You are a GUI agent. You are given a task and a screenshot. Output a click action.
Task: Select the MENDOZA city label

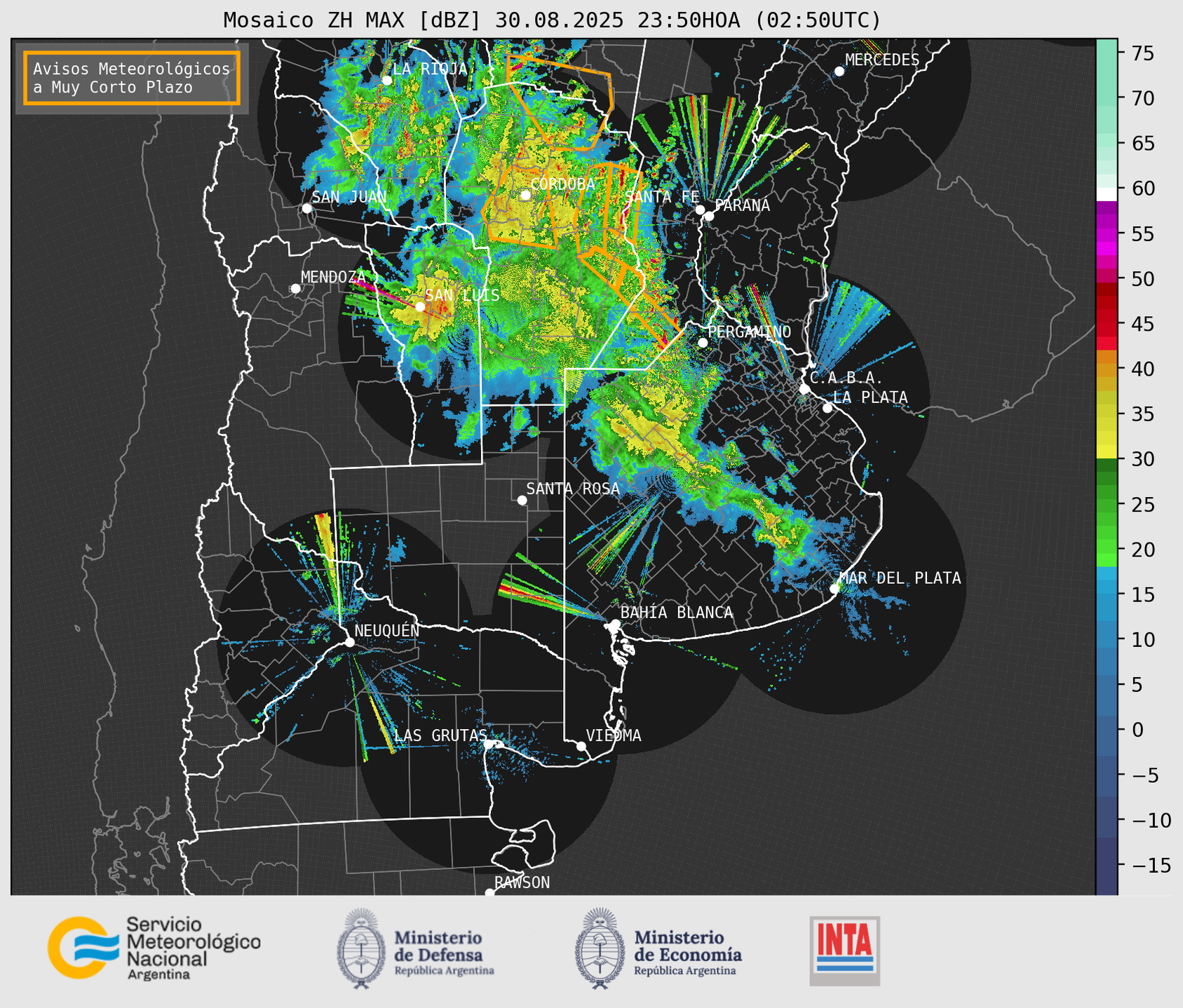click(x=333, y=277)
